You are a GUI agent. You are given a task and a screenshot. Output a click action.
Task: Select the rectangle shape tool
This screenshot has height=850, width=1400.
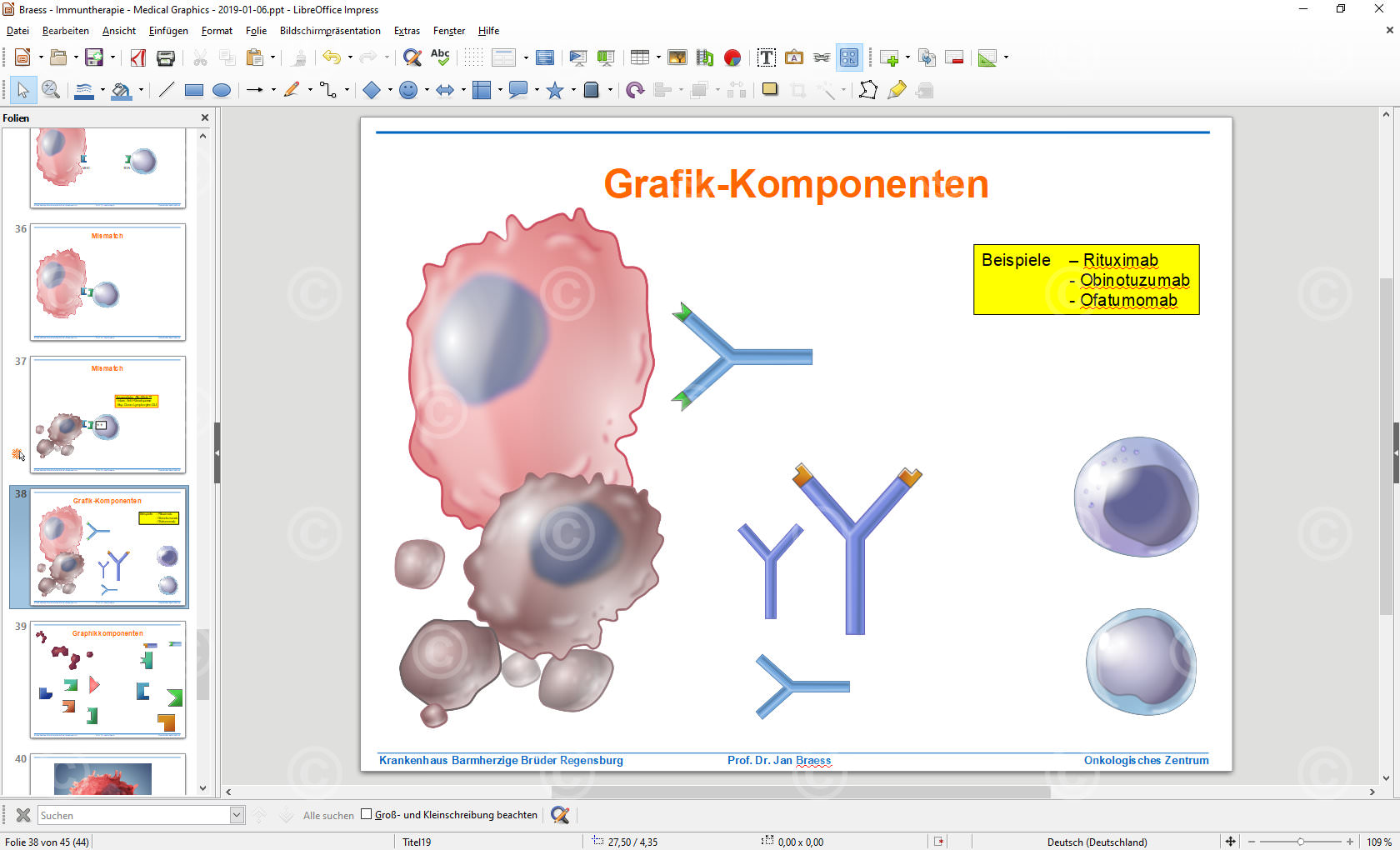(x=194, y=90)
